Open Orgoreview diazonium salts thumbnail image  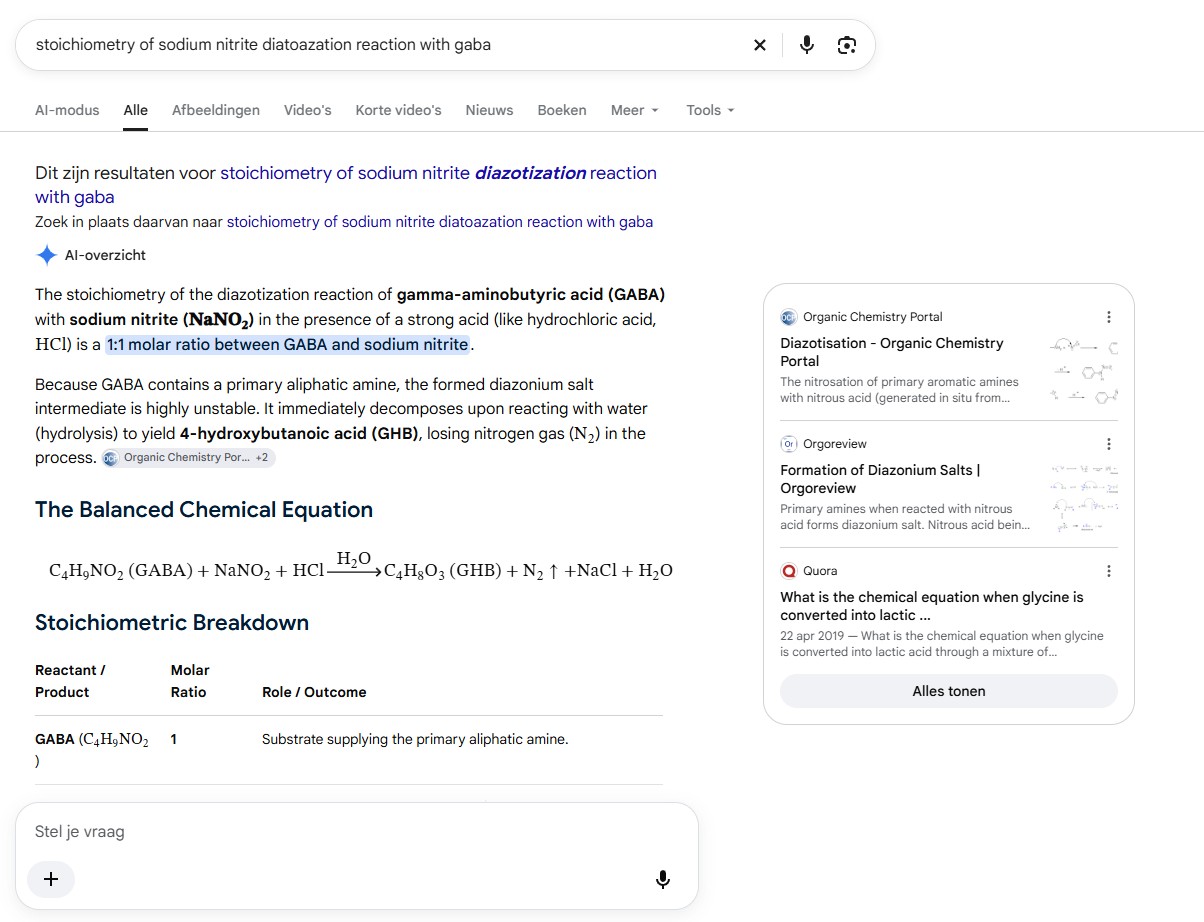[x=1085, y=498]
